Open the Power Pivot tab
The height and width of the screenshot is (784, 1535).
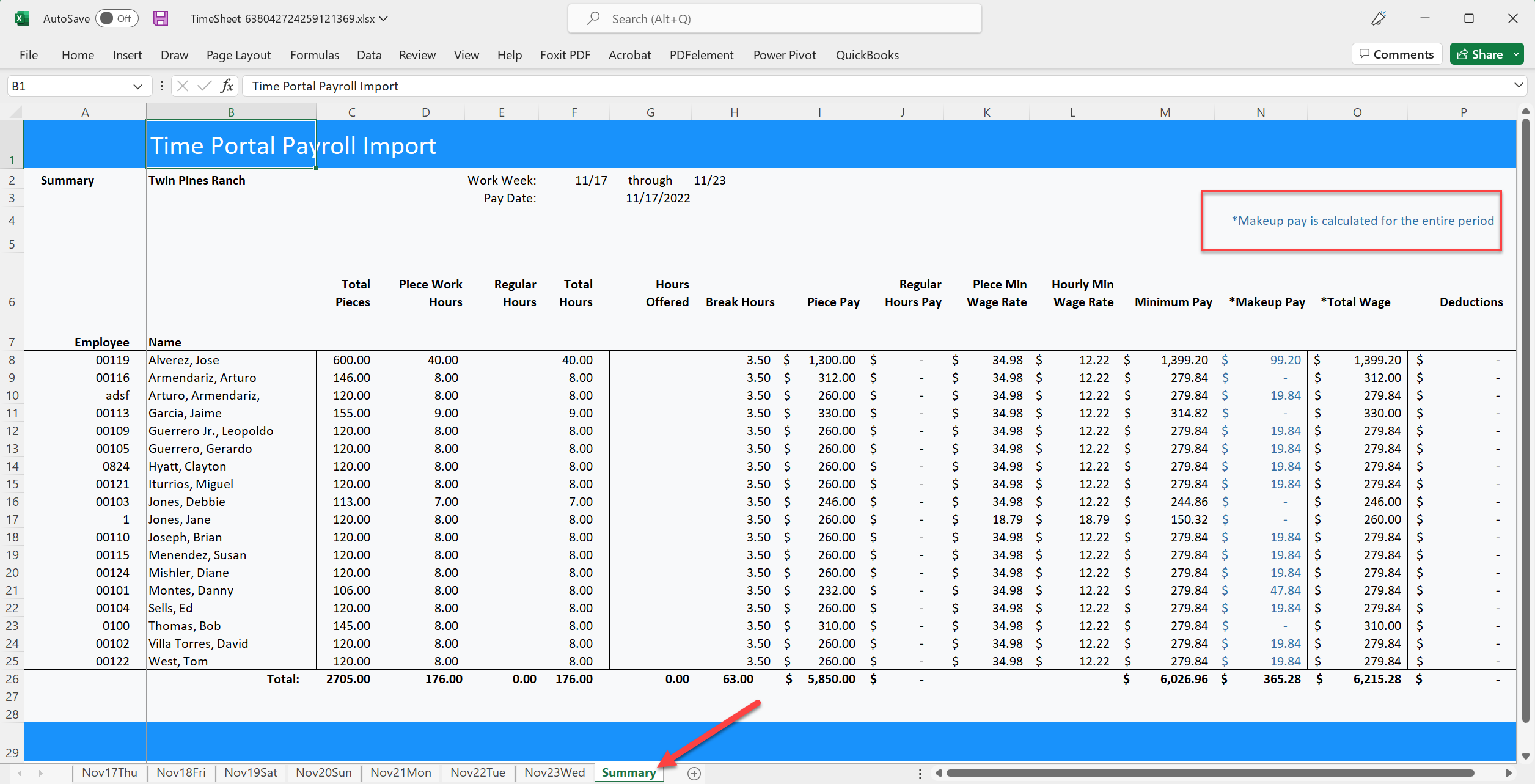pos(785,55)
